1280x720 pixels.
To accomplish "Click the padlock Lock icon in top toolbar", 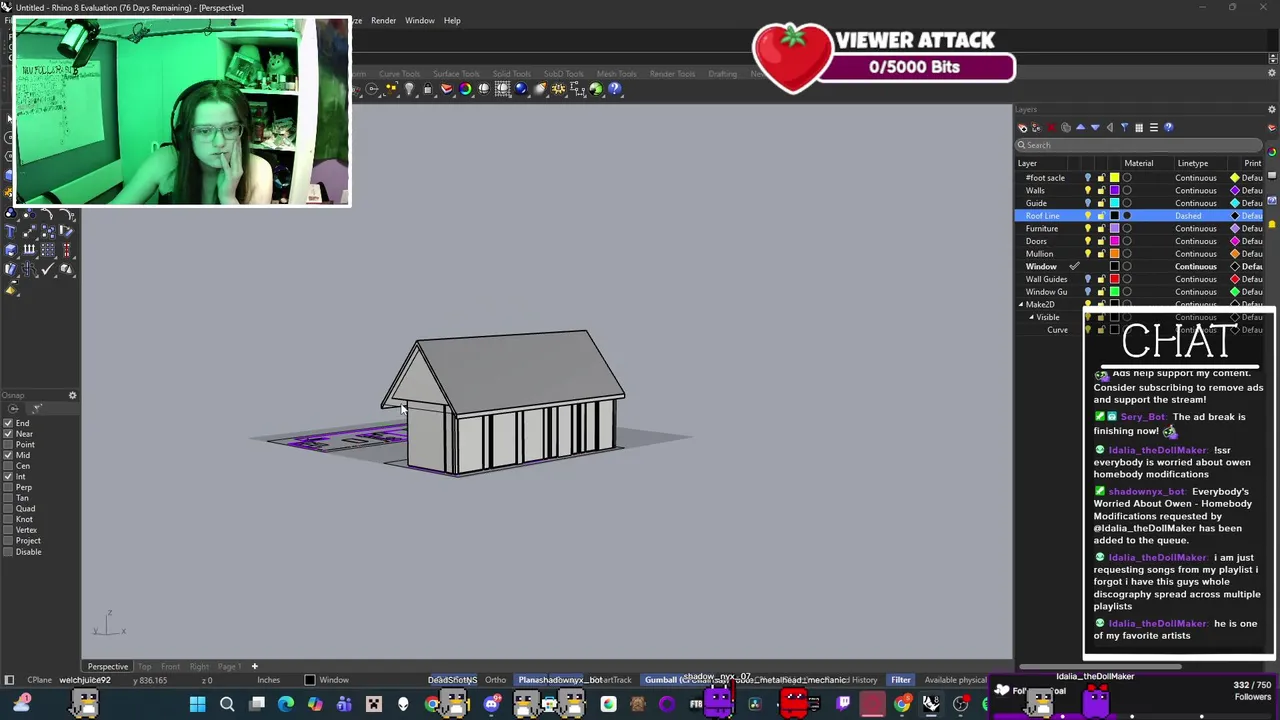I will (428, 88).
